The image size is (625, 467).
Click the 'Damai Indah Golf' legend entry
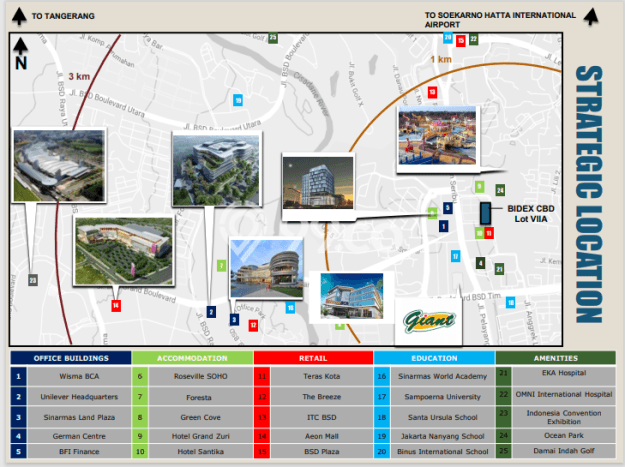[564, 451]
